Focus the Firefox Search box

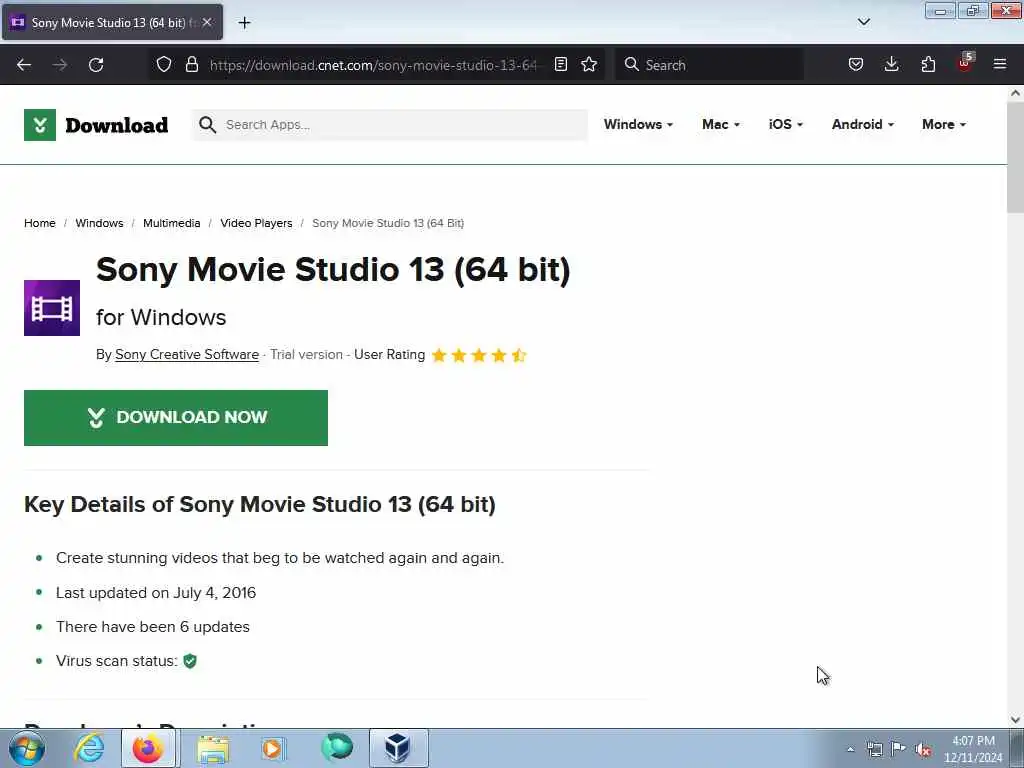pyautogui.click(x=709, y=65)
